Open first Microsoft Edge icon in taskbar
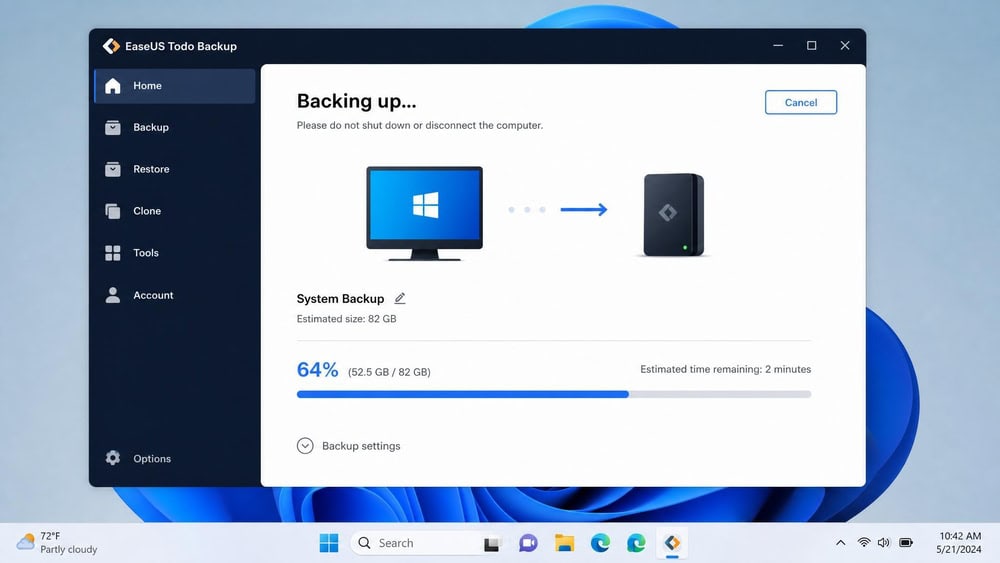 point(600,543)
